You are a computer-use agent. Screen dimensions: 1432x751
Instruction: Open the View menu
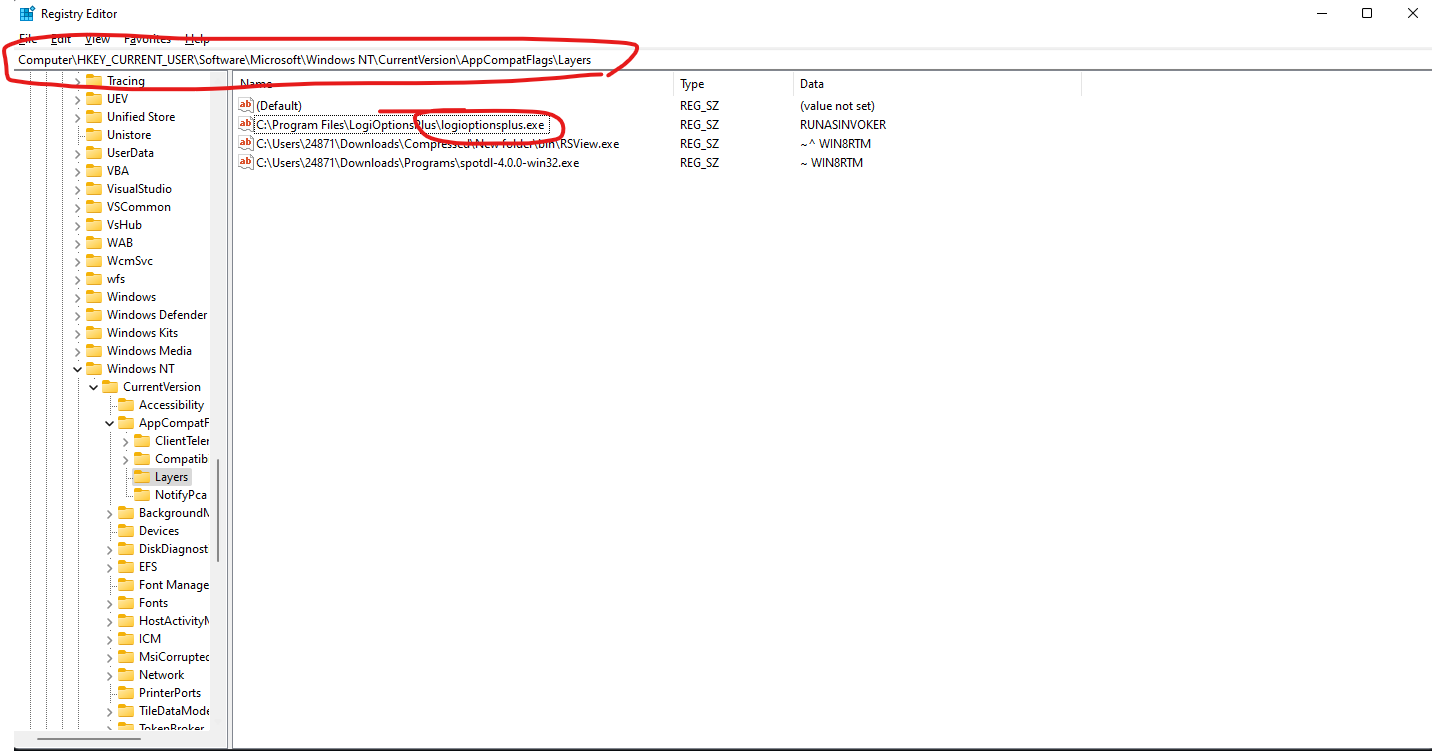point(97,39)
